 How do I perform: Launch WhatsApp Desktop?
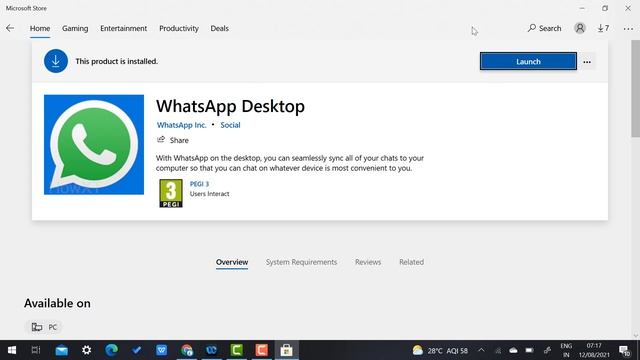pyautogui.click(x=528, y=61)
